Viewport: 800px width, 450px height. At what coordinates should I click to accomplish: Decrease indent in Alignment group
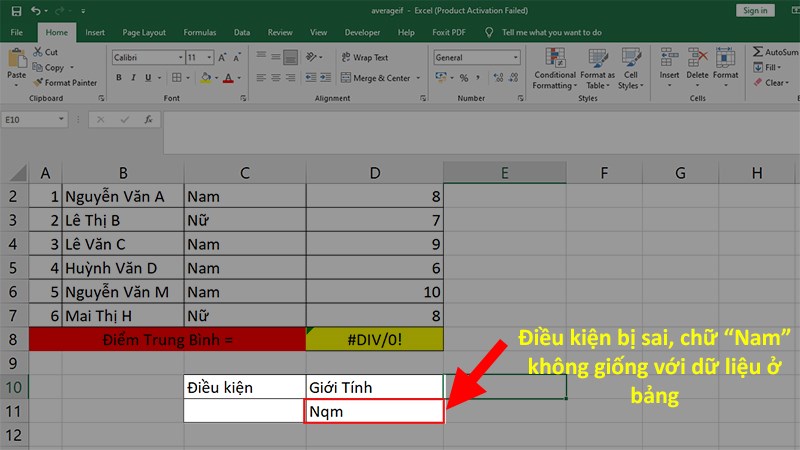pyautogui.click(x=311, y=78)
